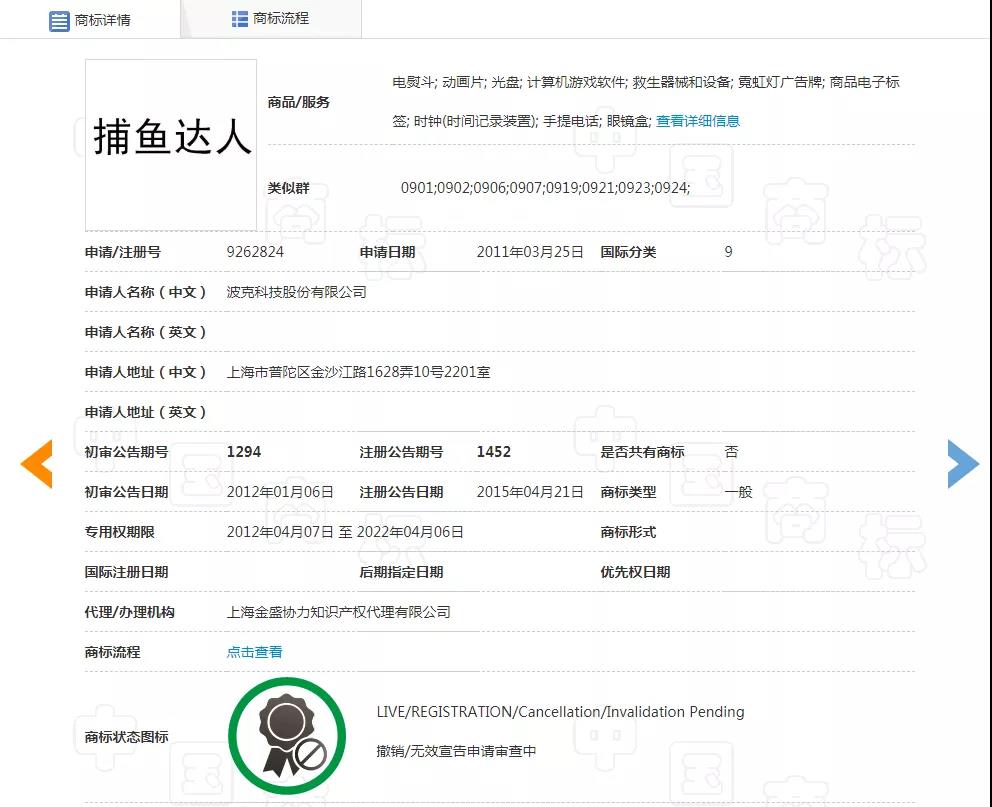
Task: Go to next trademark with blue arrow
Action: (x=963, y=464)
